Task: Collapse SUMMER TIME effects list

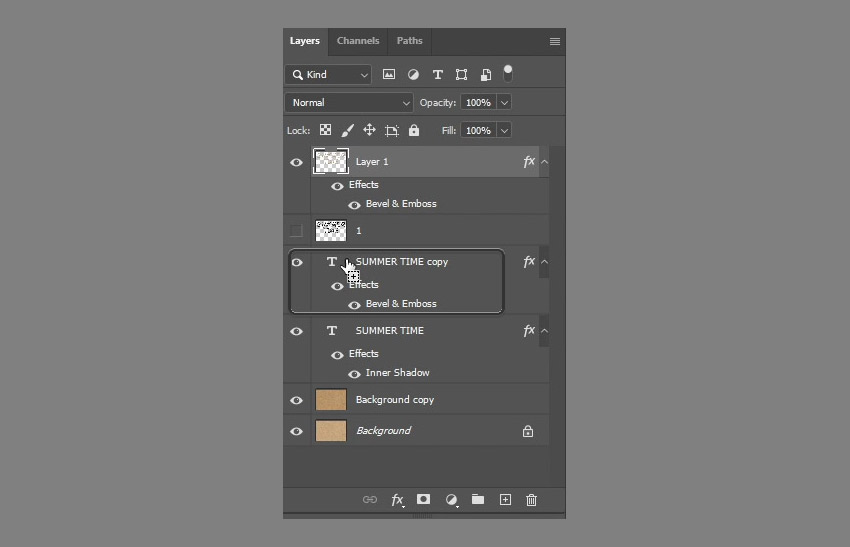Action: (544, 331)
